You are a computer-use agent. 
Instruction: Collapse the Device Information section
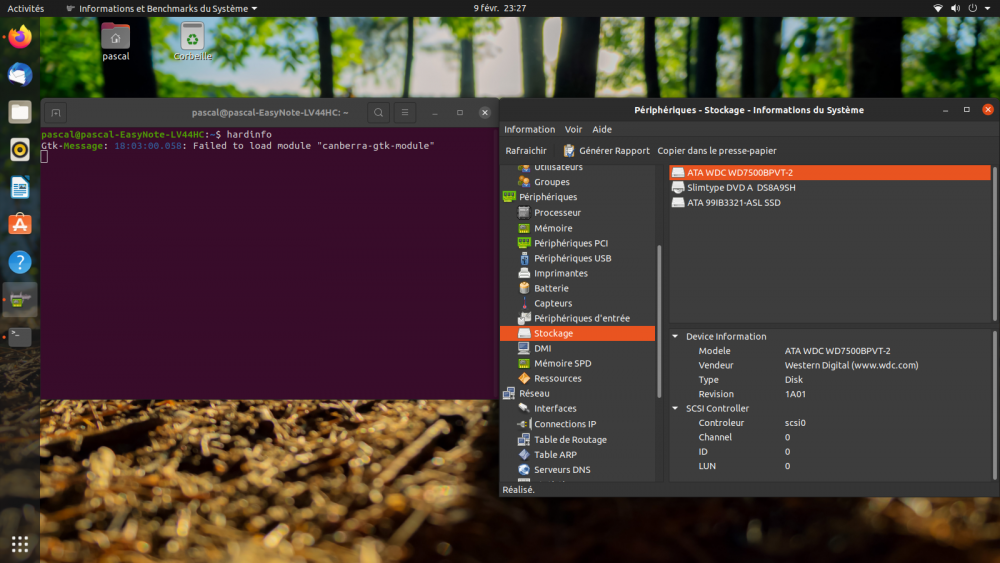tap(675, 337)
